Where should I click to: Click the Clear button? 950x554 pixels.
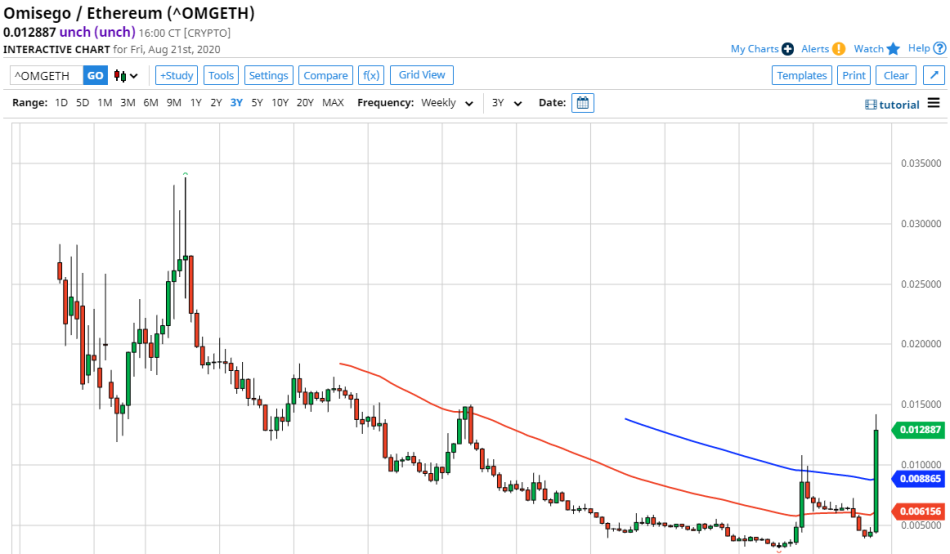(895, 76)
